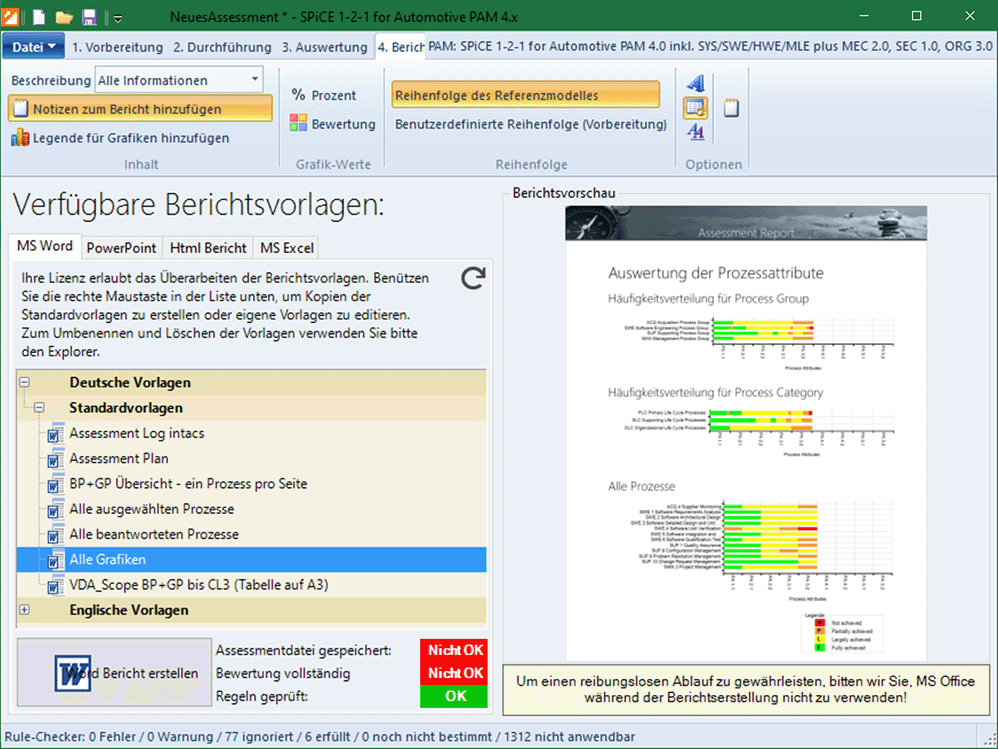Screen dimensions: 998x749
Task: Minimize the NeuesAssessment window
Action: click(864, 17)
